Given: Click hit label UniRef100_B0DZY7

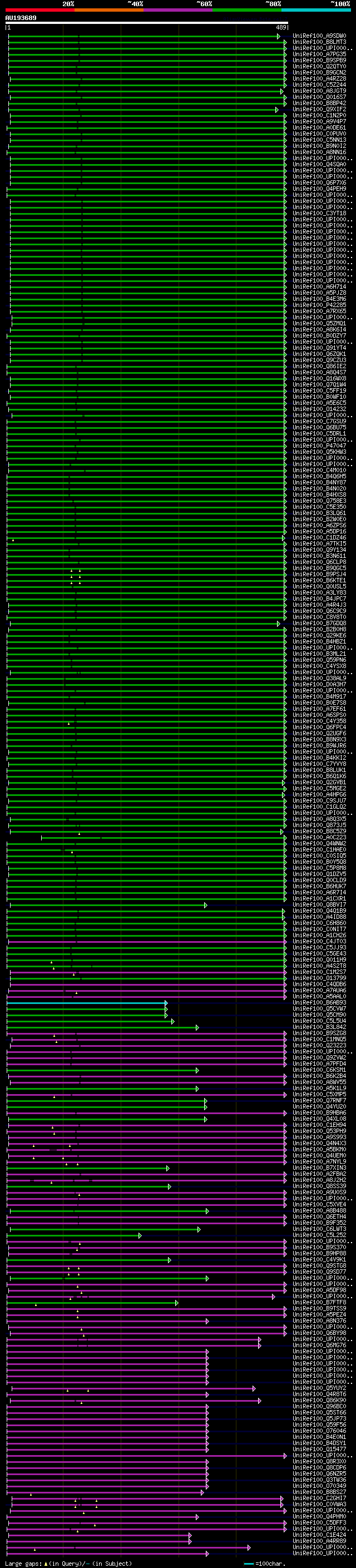Looking at the screenshot, I should (319, 335).
